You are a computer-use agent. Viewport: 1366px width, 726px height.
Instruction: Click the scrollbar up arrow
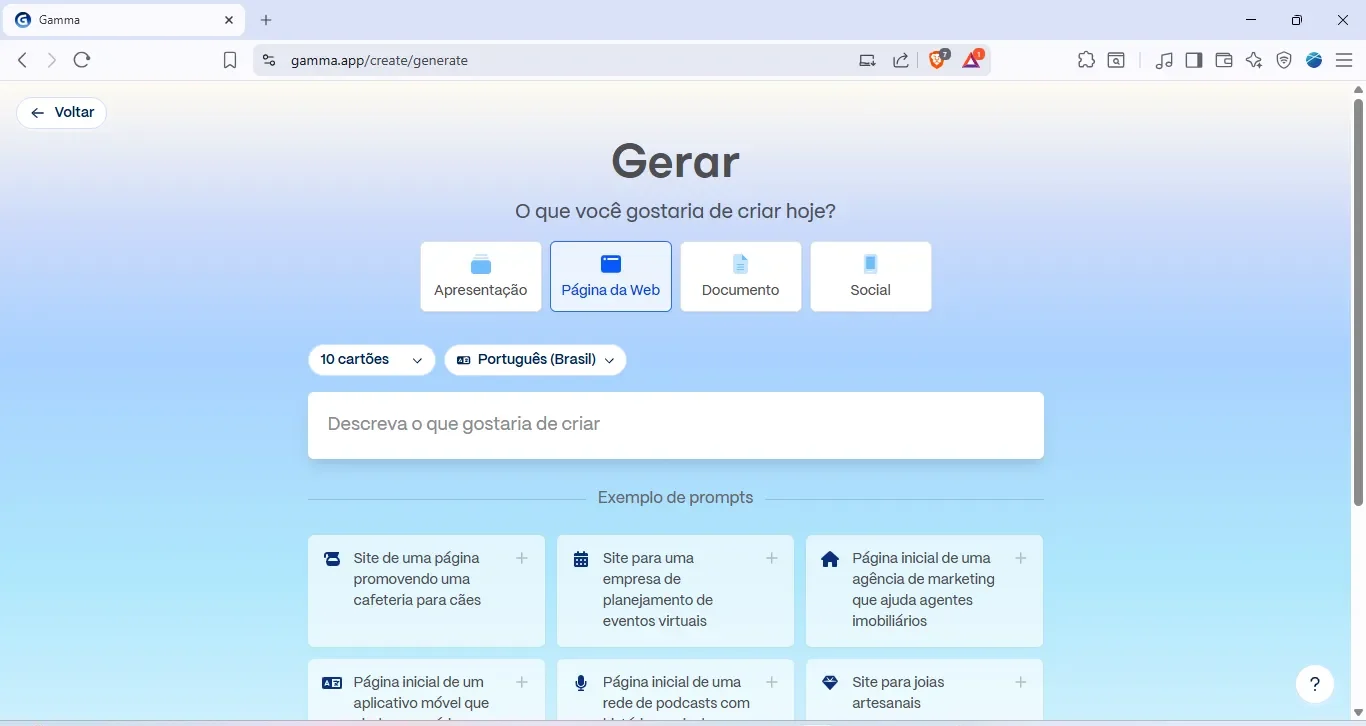click(x=1358, y=90)
